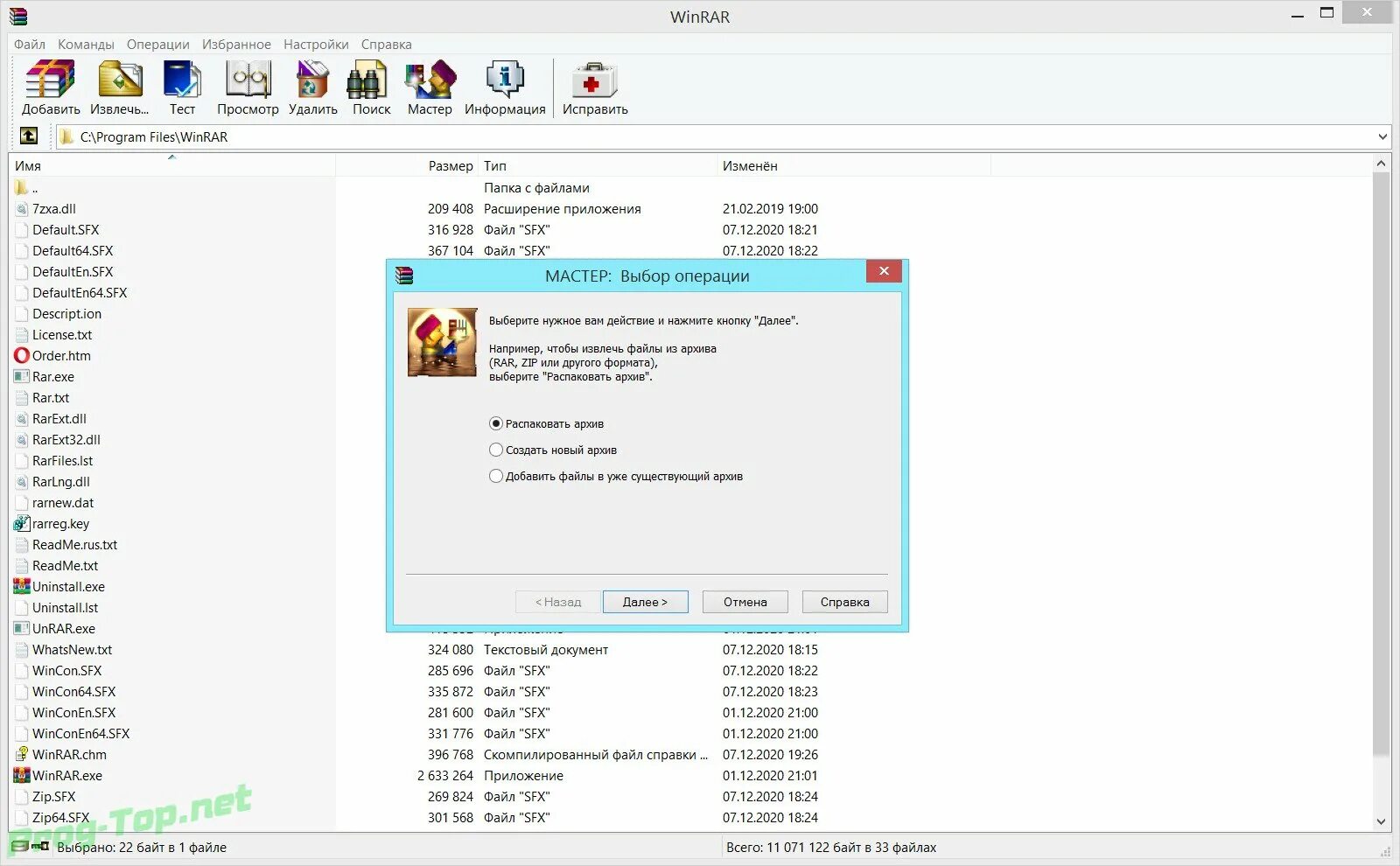Sort by the Имя column header
Image resolution: width=1400 pixels, height=866 pixels.
(x=172, y=165)
